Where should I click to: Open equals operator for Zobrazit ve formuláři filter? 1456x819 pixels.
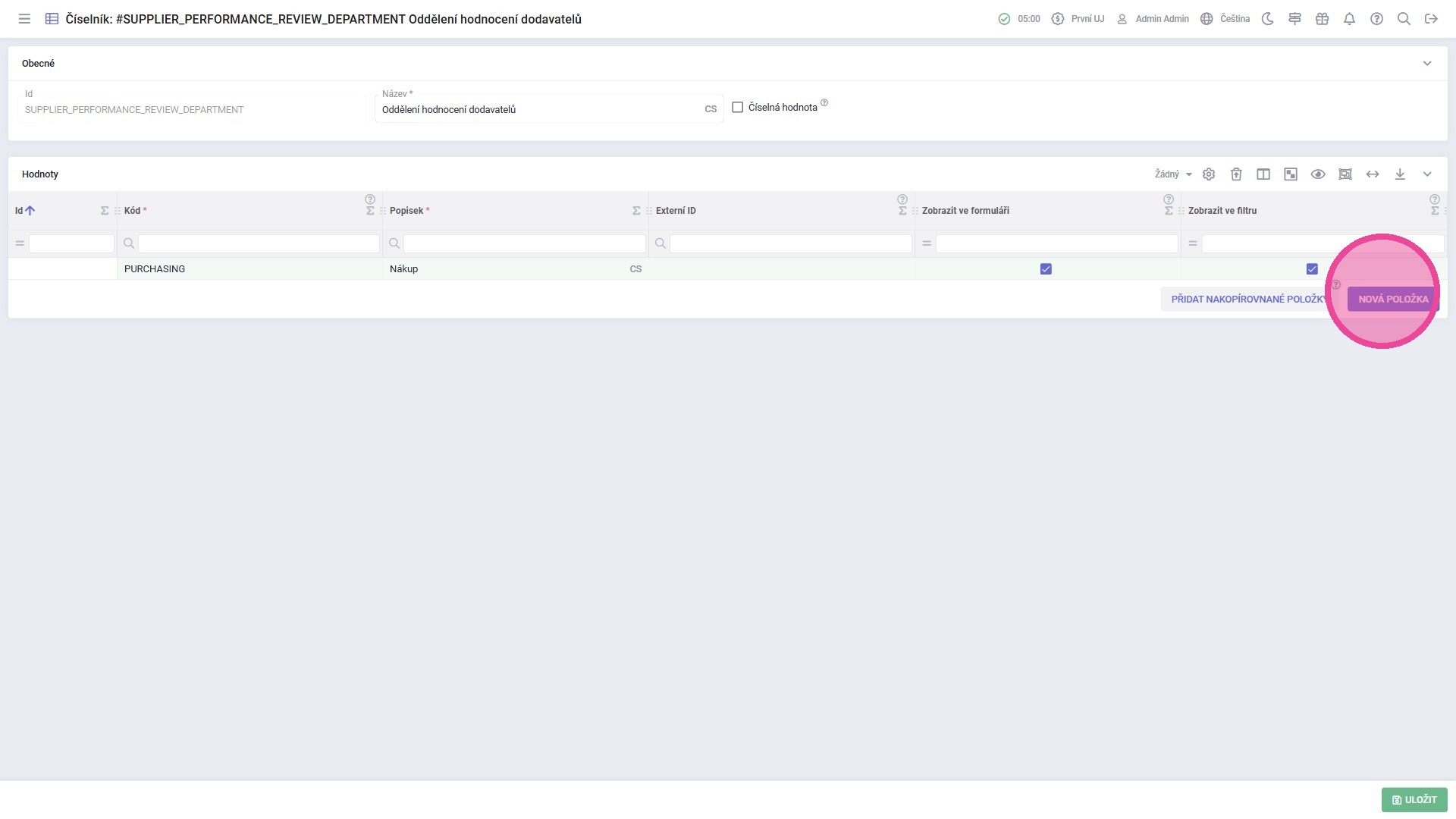click(x=927, y=243)
